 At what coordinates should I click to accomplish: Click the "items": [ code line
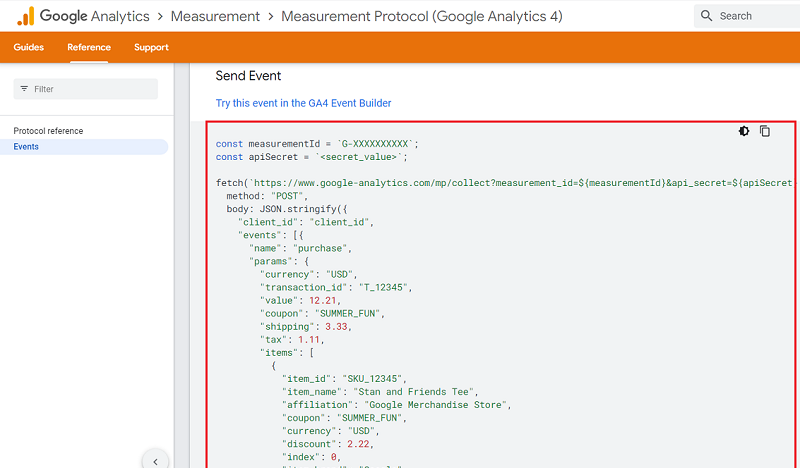287,353
